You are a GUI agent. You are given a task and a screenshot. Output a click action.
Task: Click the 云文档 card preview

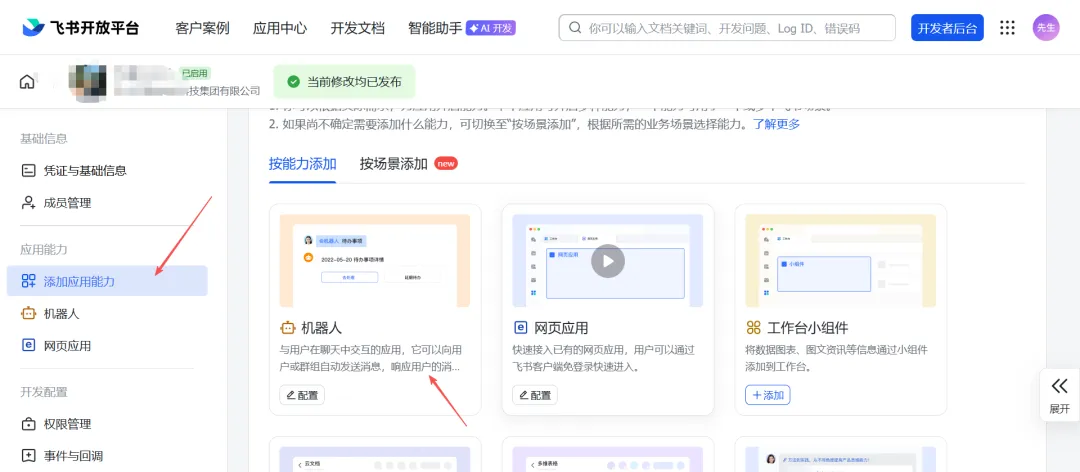375,459
